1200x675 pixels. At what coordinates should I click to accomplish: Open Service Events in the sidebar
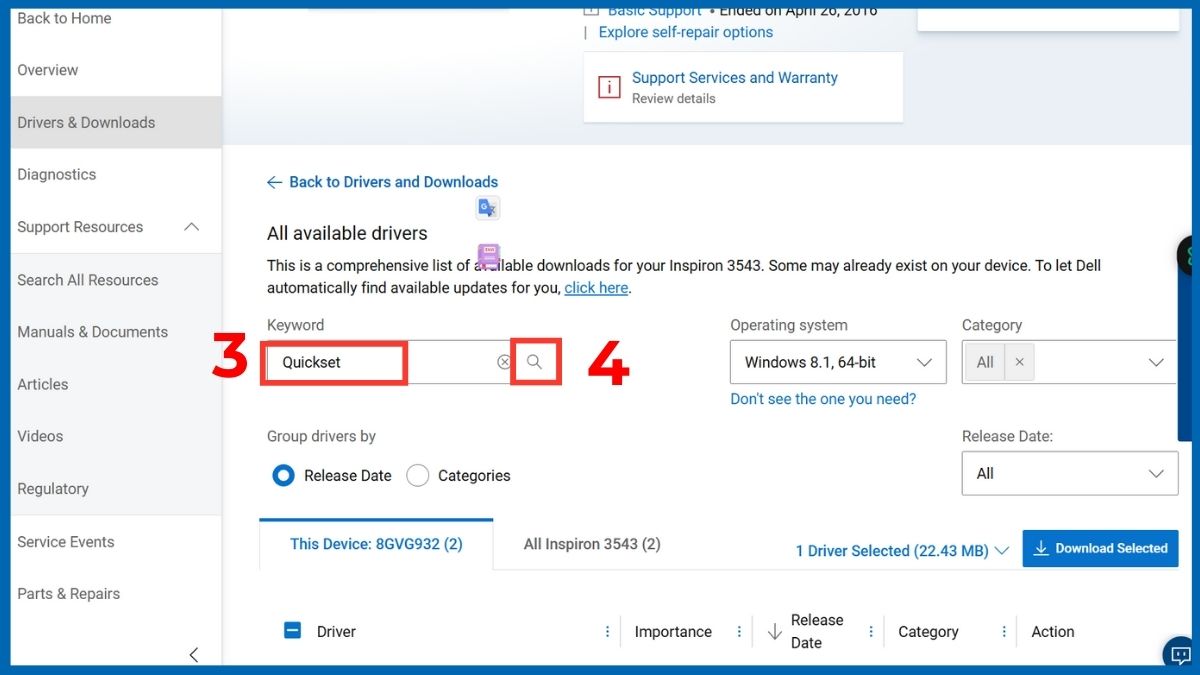[x=66, y=542]
